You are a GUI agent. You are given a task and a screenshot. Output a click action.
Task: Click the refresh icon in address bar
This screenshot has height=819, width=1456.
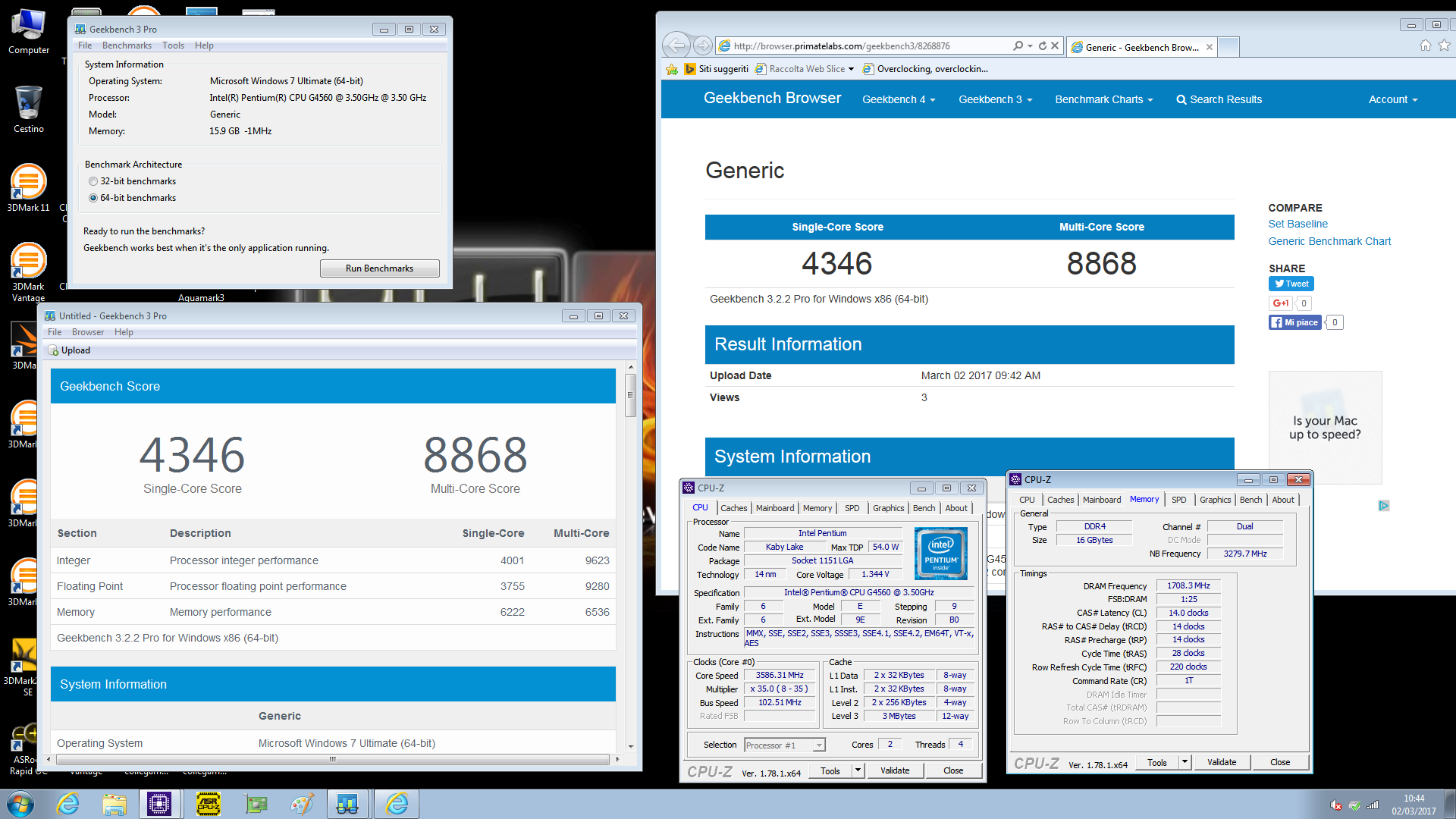click(1043, 45)
